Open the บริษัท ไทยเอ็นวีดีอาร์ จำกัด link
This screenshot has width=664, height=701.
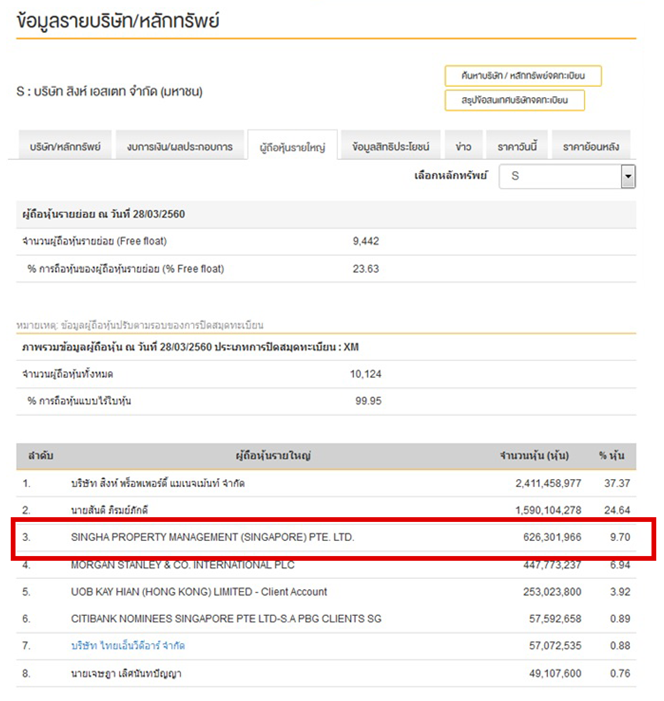click(x=127, y=646)
